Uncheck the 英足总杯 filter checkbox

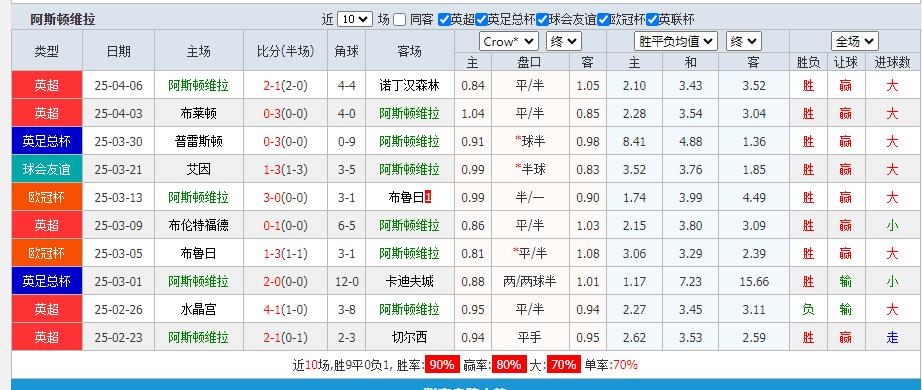click(481, 19)
